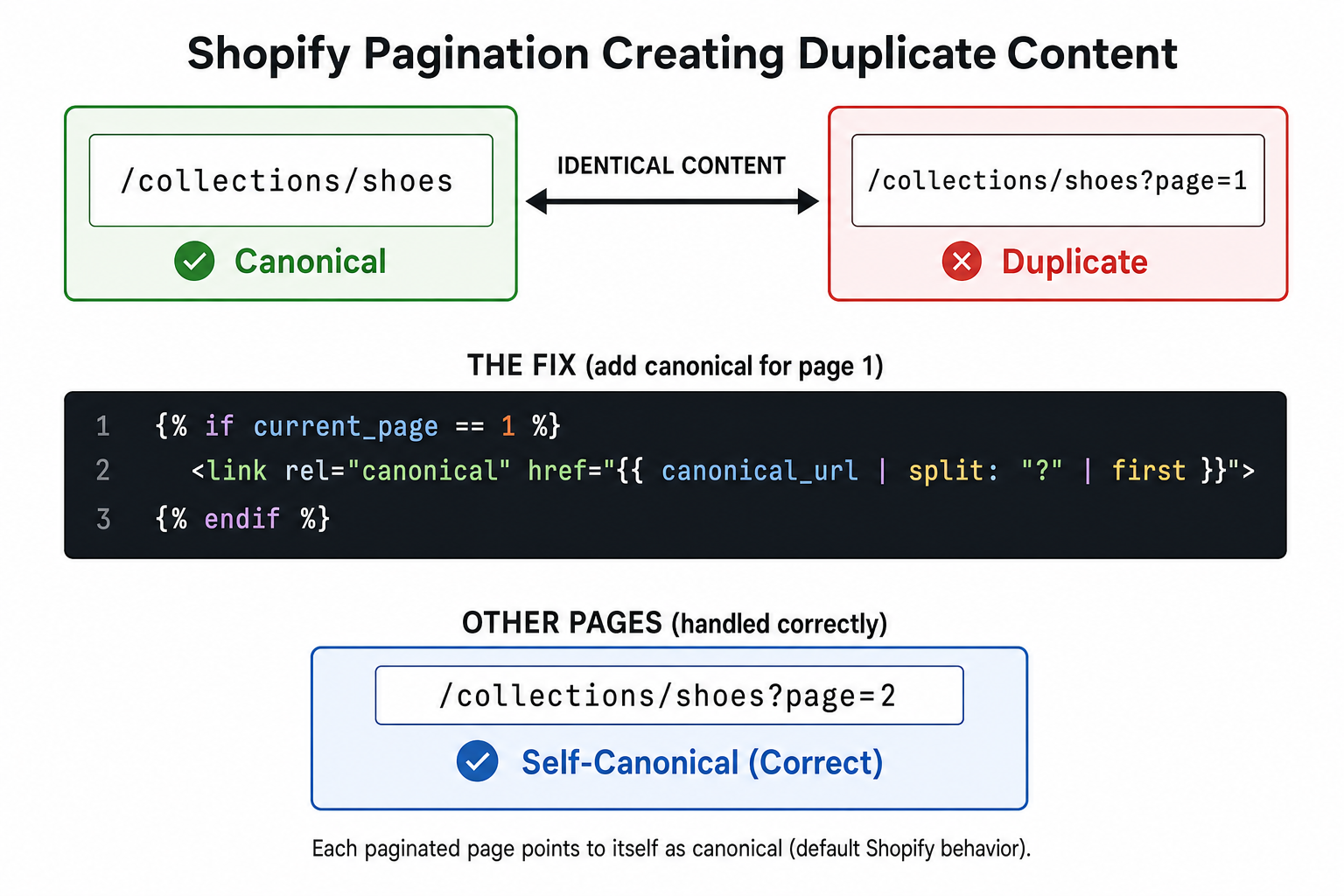Click 'current_page' in the code block
The image size is (1344, 896).
(x=346, y=427)
